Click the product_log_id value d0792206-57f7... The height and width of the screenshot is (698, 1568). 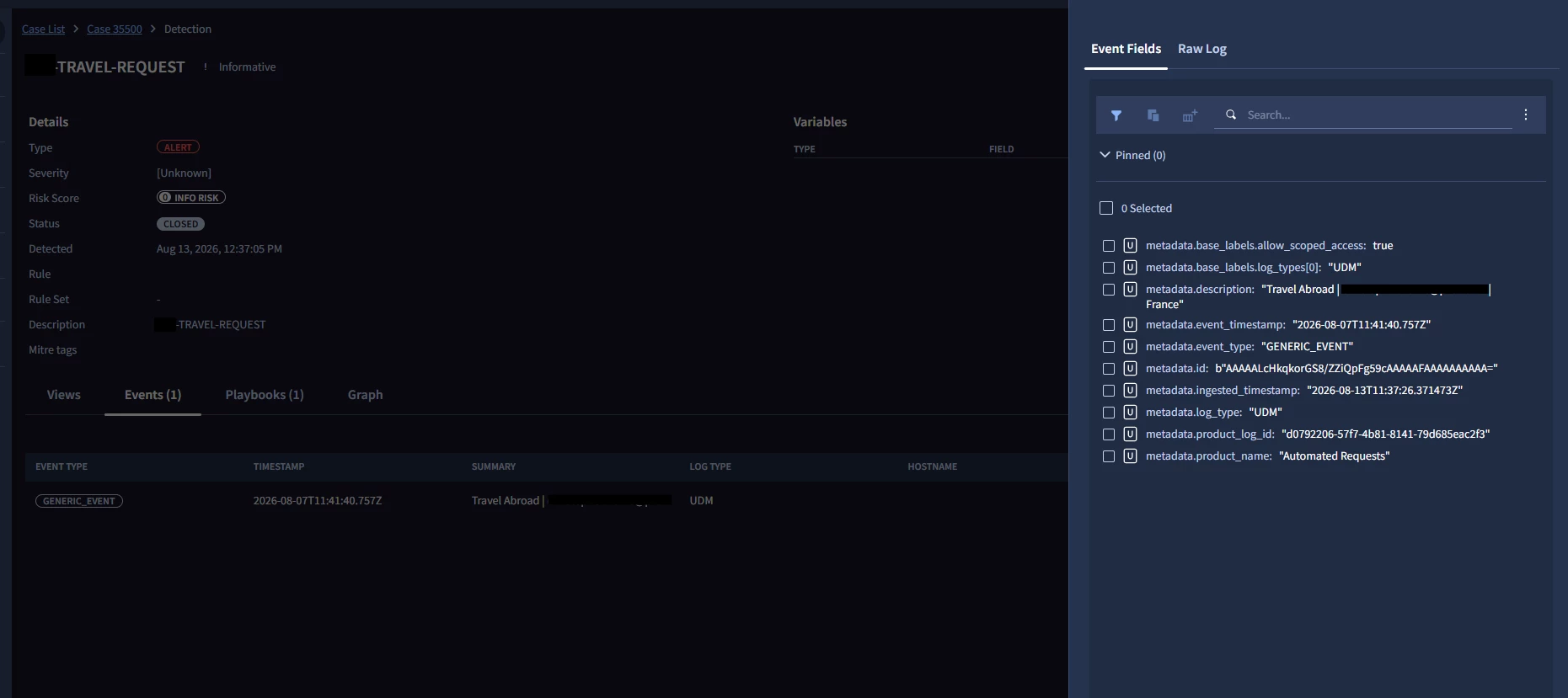tap(1386, 434)
